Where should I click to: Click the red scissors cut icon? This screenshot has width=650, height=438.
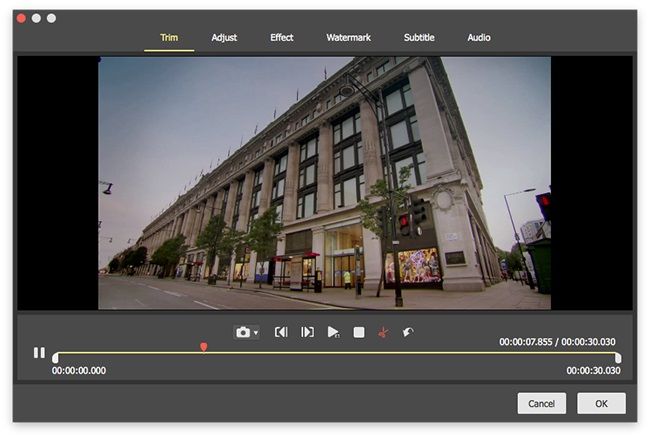[x=382, y=332]
